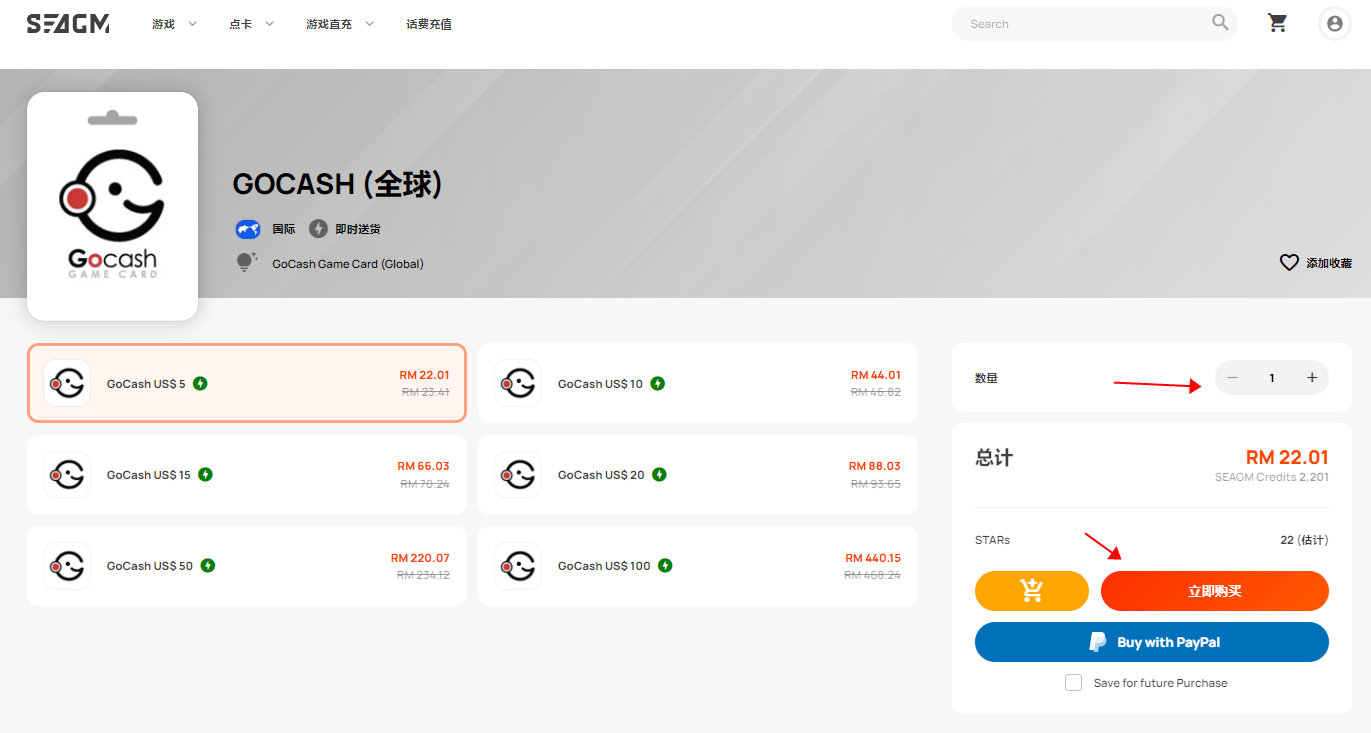
Task: Click the lightbulb description icon
Action: click(x=245, y=263)
